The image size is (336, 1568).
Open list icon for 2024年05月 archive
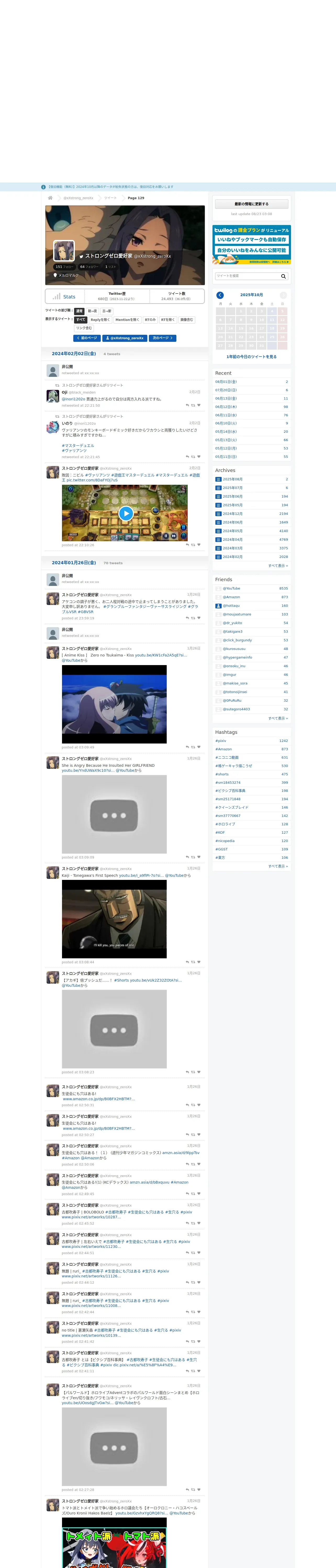point(218,531)
